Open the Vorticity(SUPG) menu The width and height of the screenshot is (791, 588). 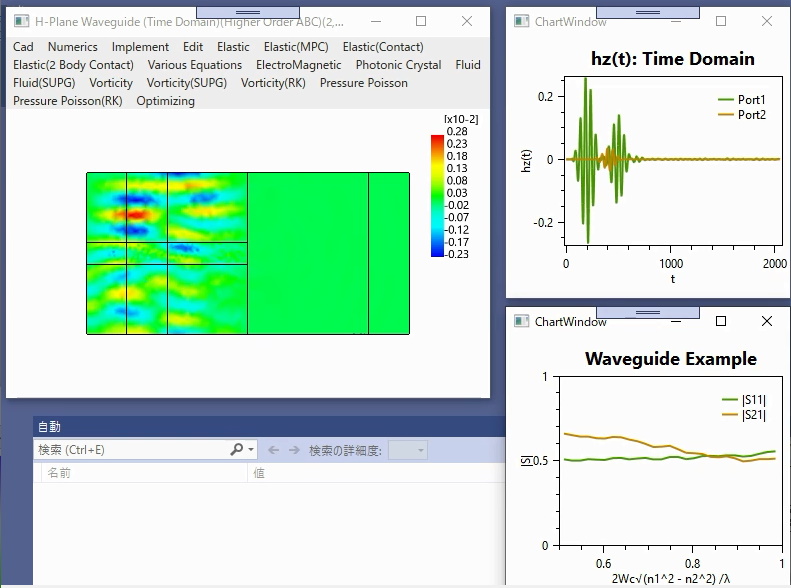[x=187, y=83]
